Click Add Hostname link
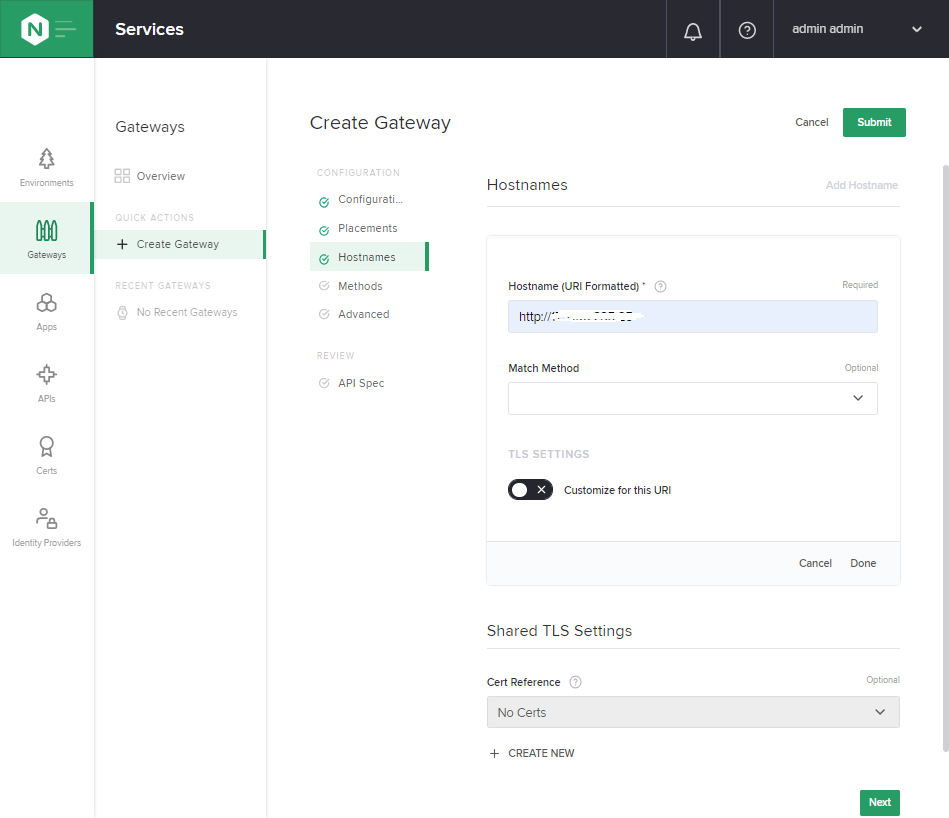Viewport: 949px width, 818px height. (x=862, y=185)
